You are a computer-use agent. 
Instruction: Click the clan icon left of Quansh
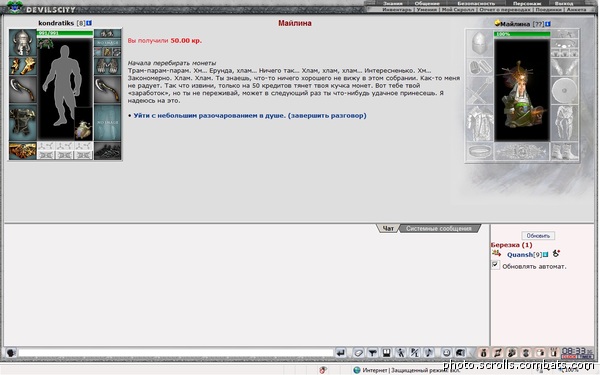[x=496, y=253]
